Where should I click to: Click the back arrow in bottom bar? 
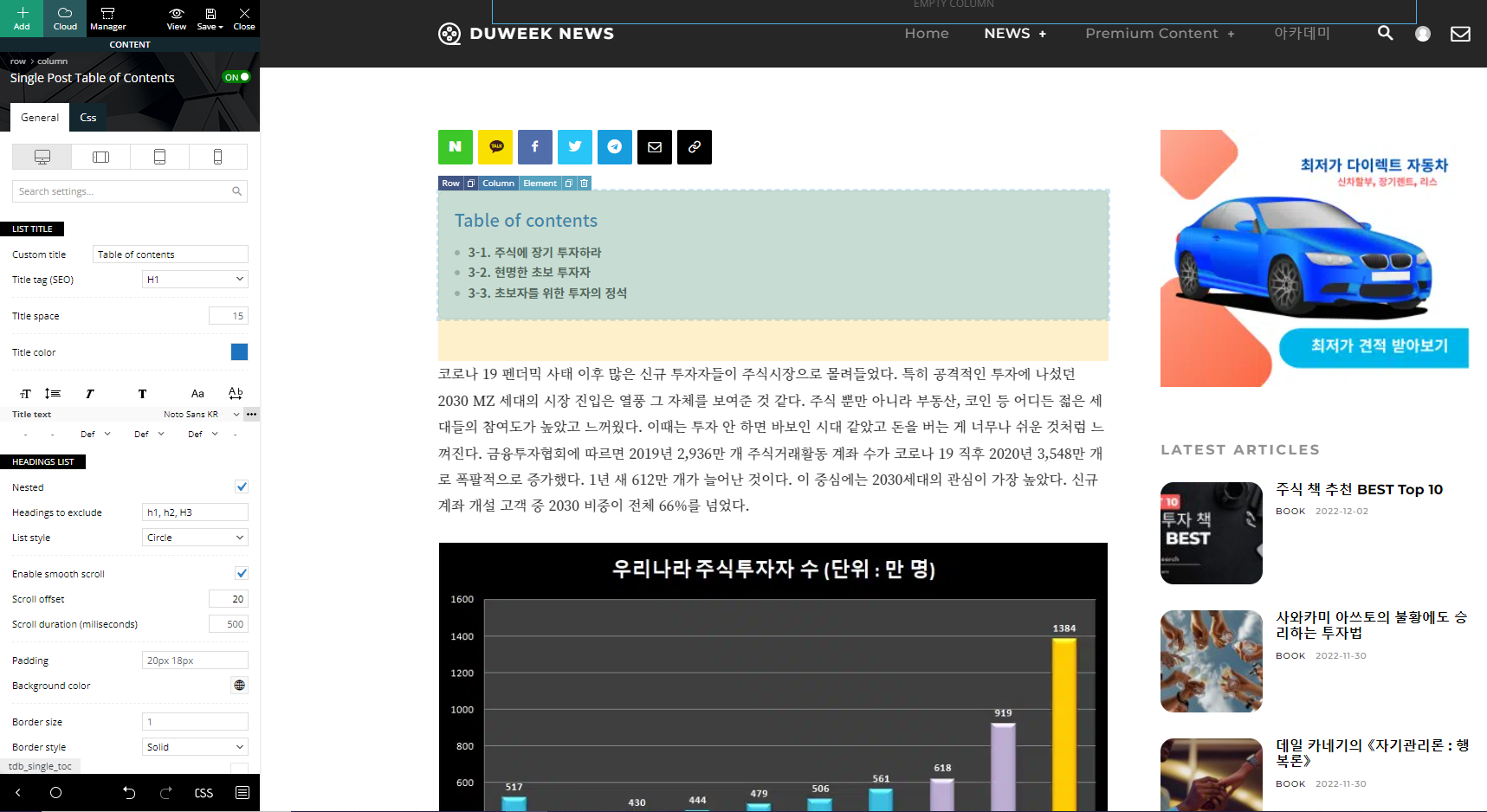[x=17, y=793]
